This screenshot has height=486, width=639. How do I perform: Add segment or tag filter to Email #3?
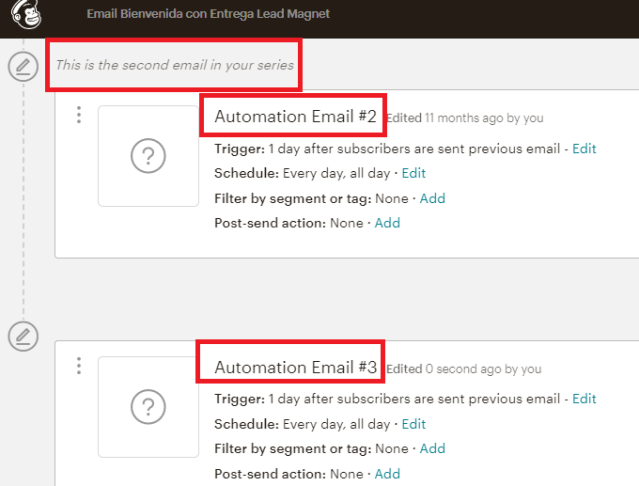click(432, 448)
